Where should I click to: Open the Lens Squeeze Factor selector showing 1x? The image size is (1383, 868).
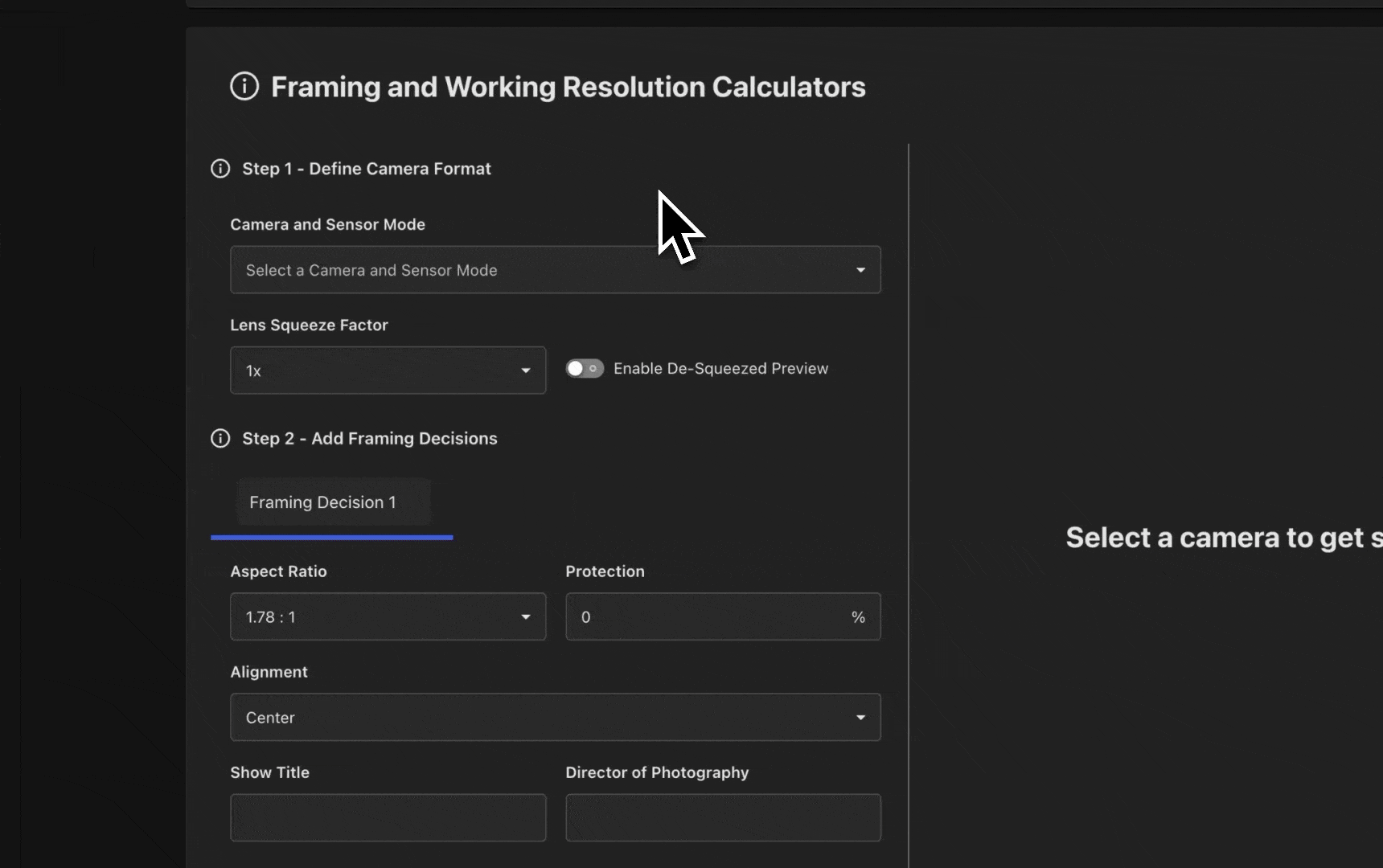[x=388, y=371]
